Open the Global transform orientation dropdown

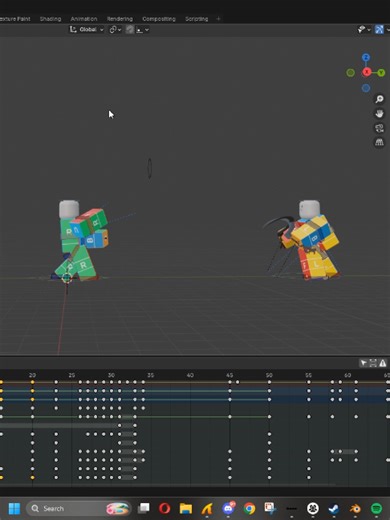pyautogui.click(x=86, y=30)
